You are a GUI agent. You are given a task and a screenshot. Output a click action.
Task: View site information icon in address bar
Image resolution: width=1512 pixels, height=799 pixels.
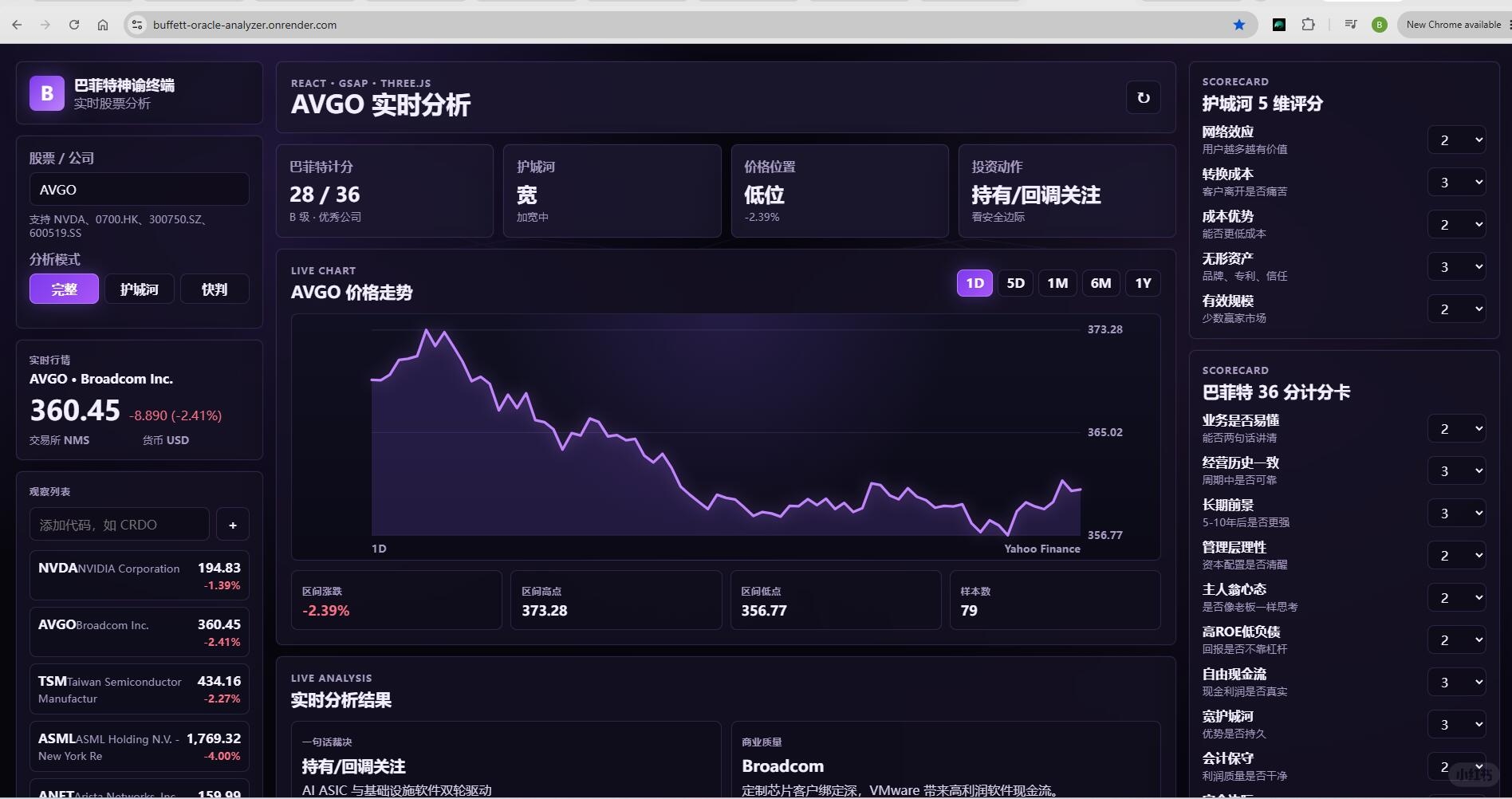[x=137, y=25]
